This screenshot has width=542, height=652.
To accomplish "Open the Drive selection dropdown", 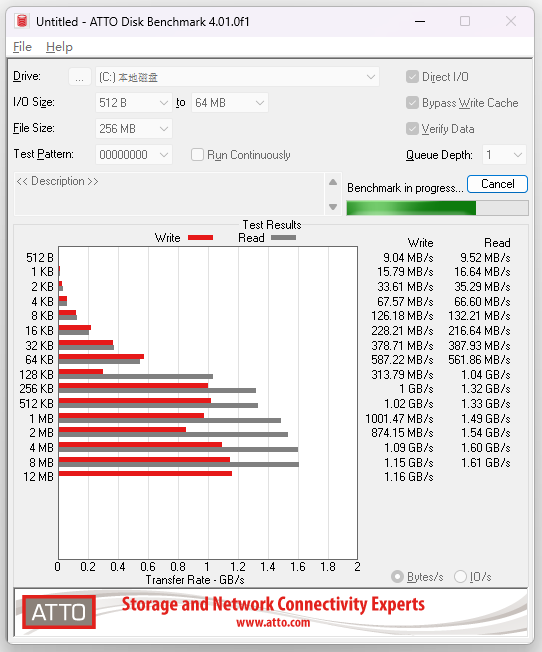I will [x=237, y=77].
